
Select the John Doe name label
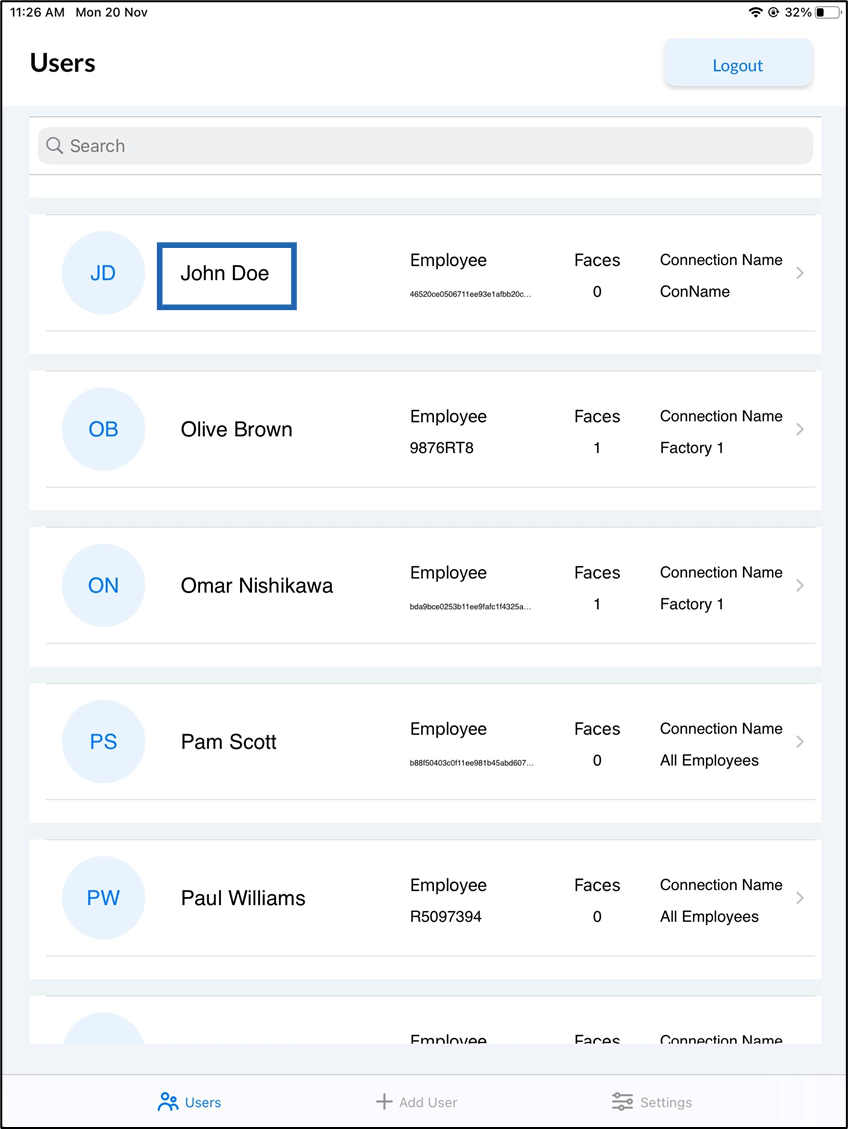pyautogui.click(x=225, y=274)
